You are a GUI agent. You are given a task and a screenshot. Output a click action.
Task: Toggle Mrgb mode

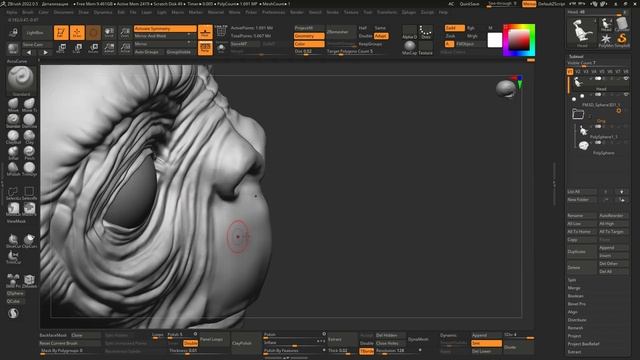click(x=472, y=36)
